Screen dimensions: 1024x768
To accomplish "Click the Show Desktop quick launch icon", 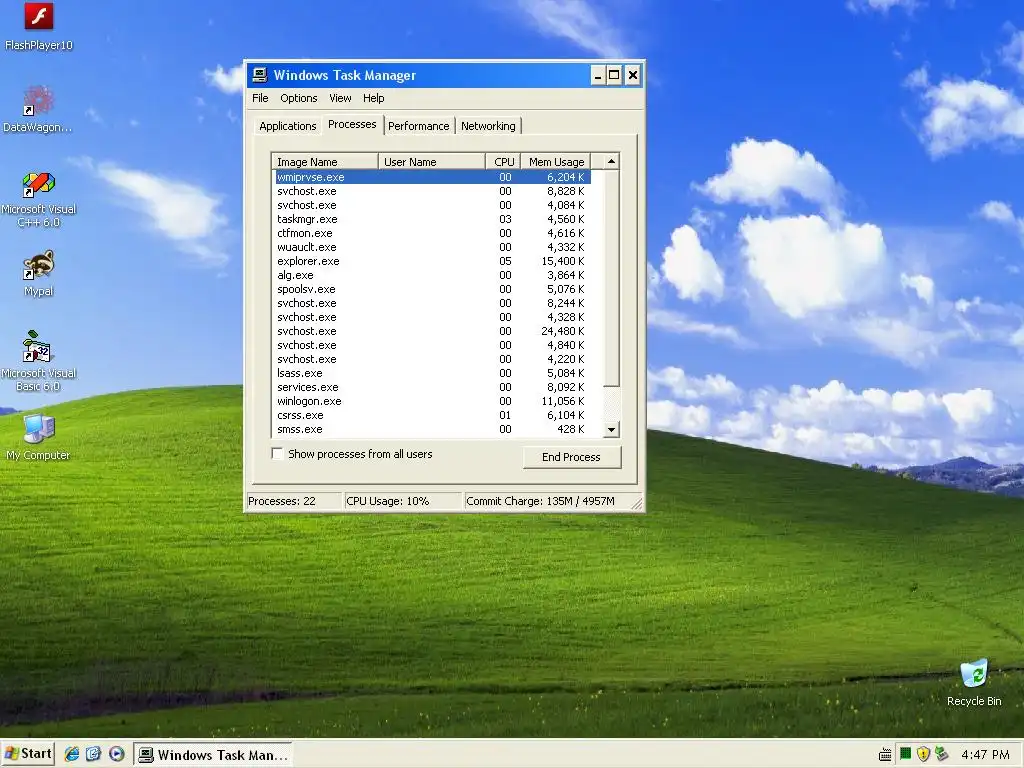I will (x=93, y=754).
